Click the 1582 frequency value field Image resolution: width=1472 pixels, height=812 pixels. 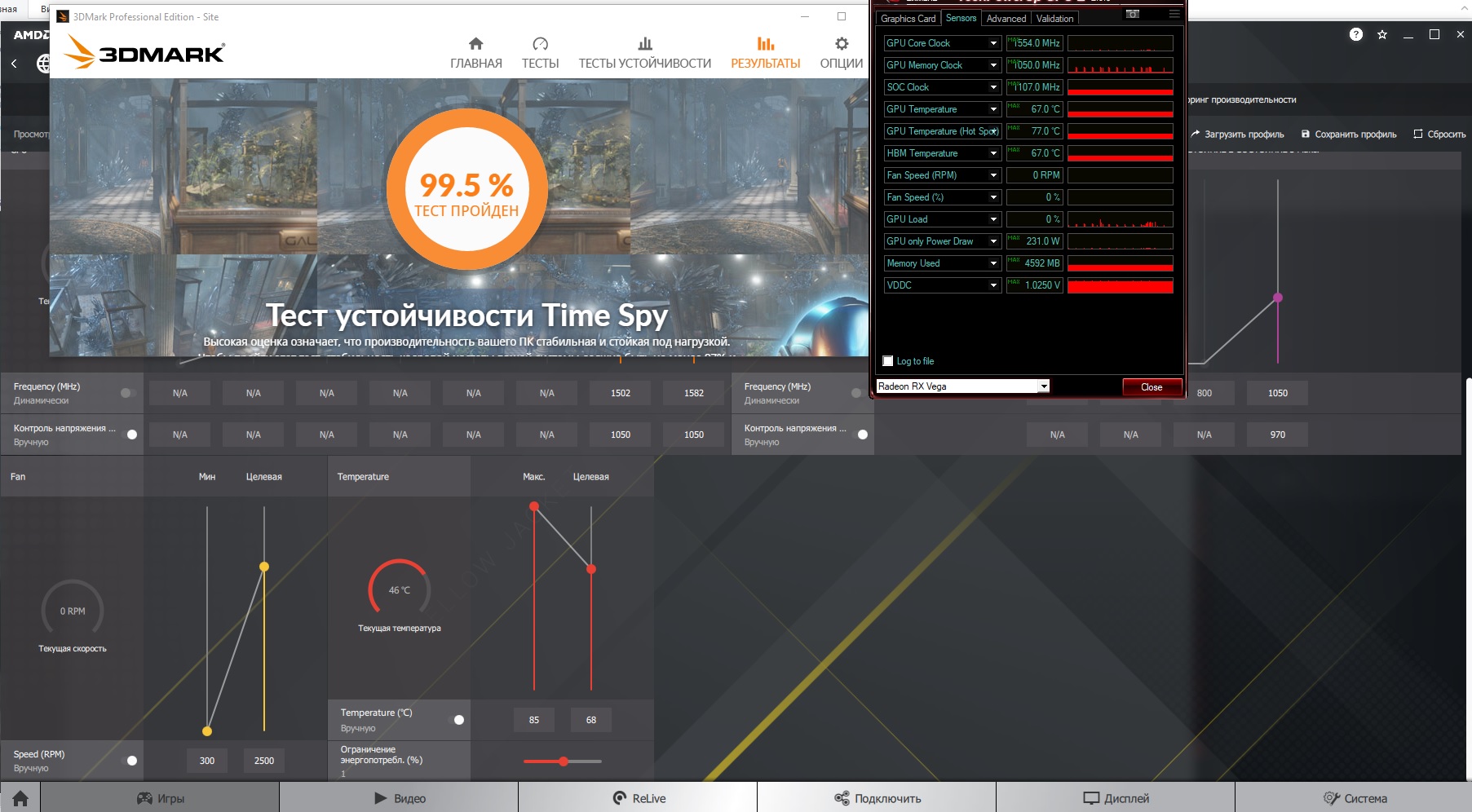pyautogui.click(x=694, y=393)
